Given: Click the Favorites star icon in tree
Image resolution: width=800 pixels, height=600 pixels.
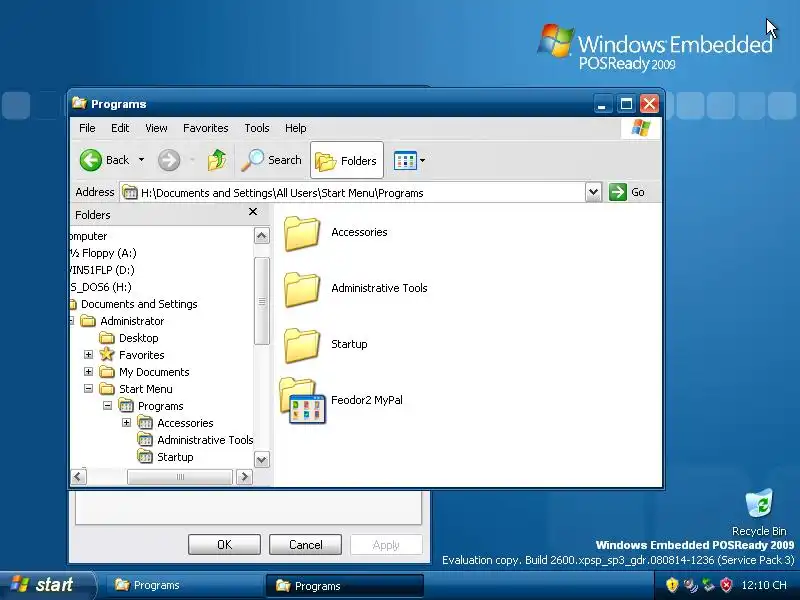Looking at the screenshot, I should tap(107, 354).
